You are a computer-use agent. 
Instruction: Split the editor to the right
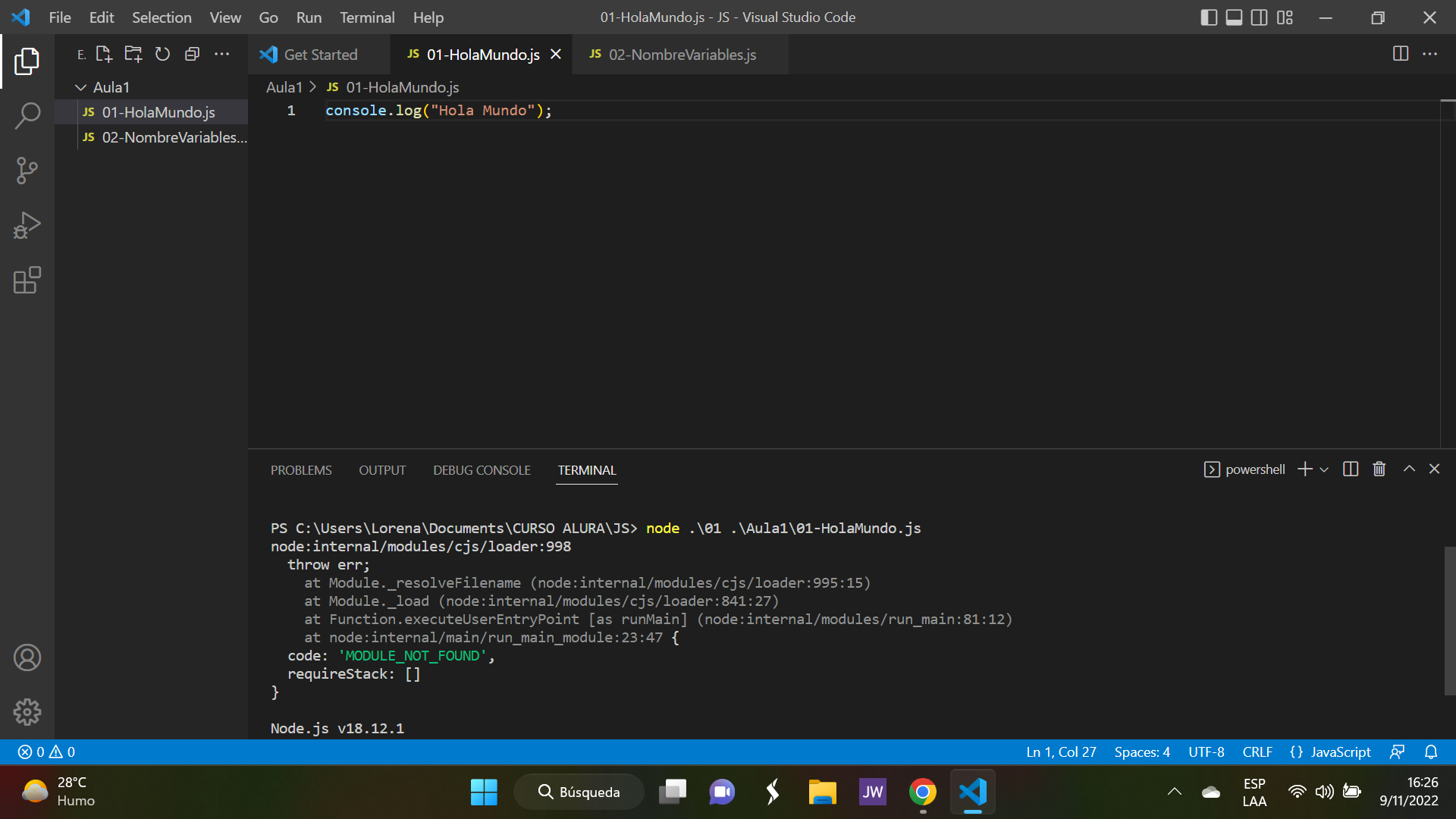pyautogui.click(x=1401, y=54)
